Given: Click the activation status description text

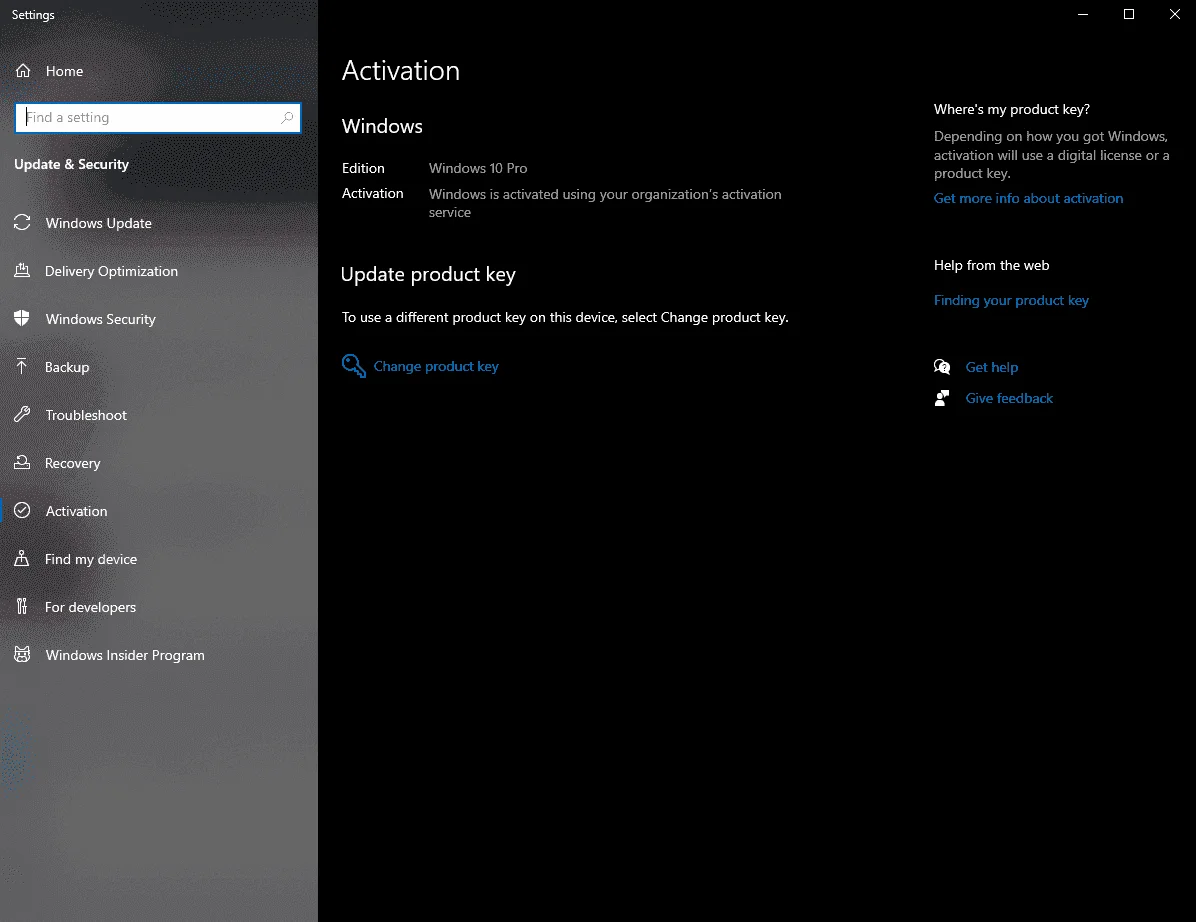Looking at the screenshot, I should (605, 203).
